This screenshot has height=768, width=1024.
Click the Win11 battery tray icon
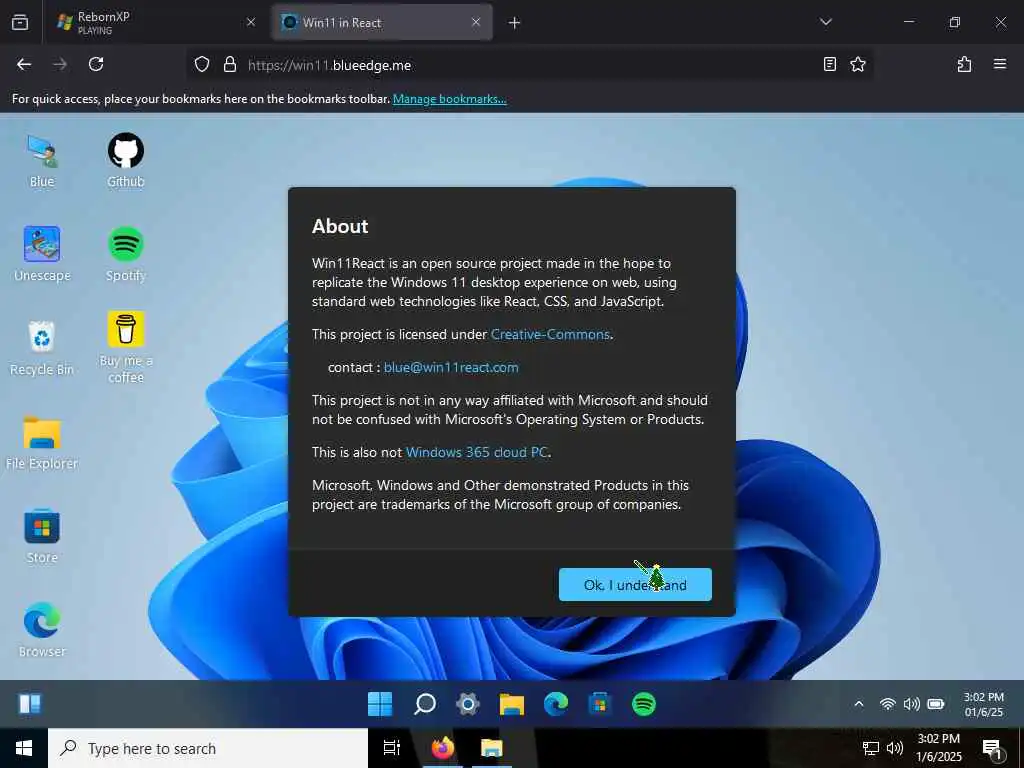coord(936,704)
